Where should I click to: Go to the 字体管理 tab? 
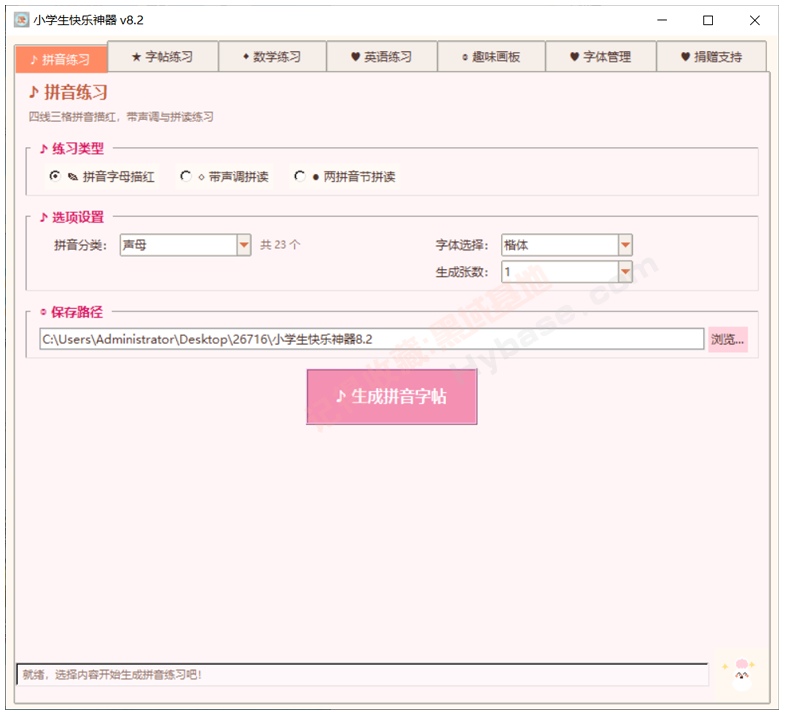pos(601,56)
